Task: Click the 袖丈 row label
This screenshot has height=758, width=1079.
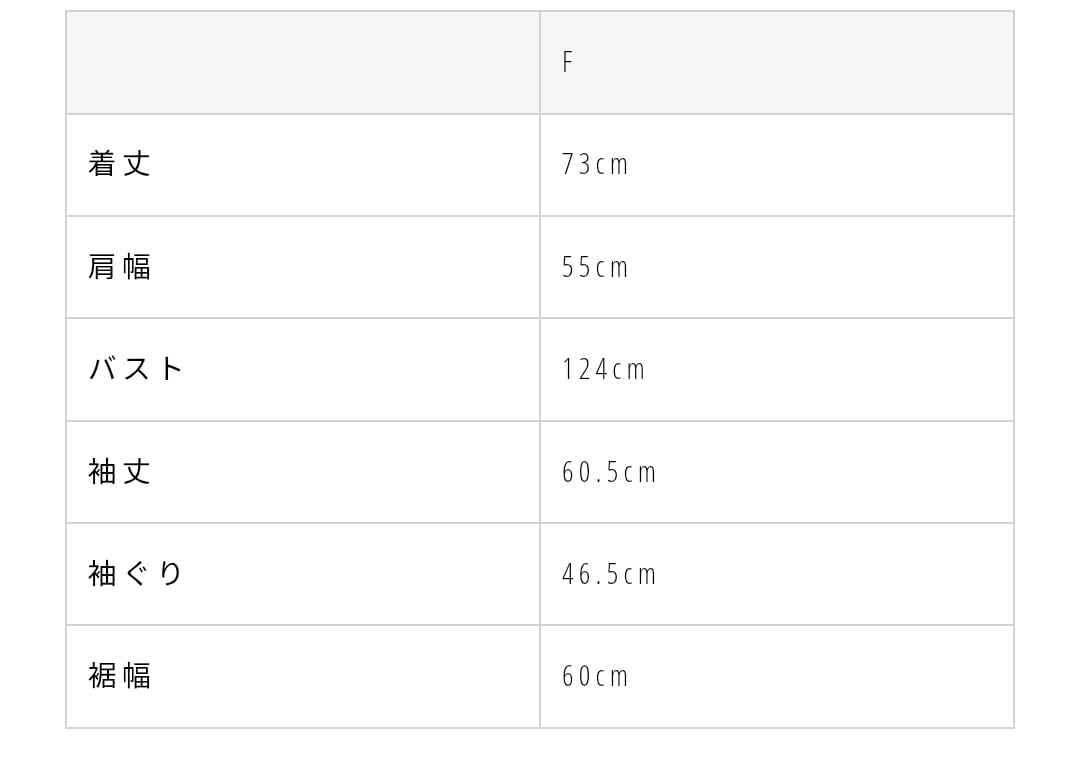Action: pyautogui.click(x=120, y=472)
